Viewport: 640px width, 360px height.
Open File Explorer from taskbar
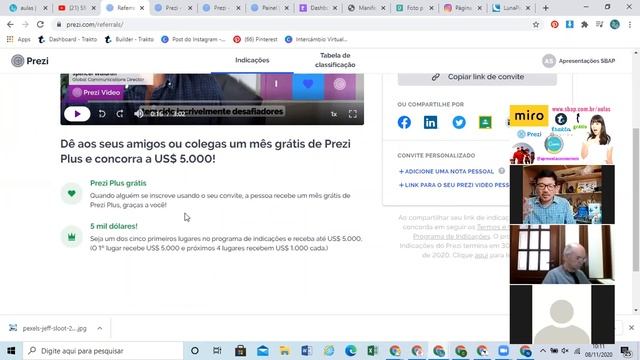284,351
